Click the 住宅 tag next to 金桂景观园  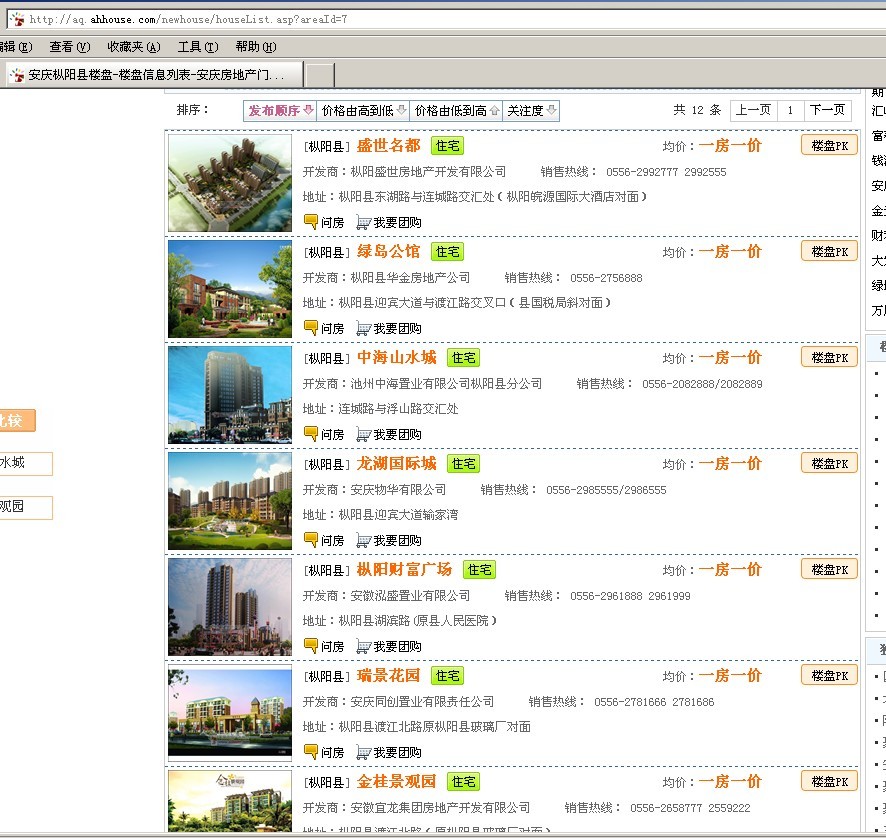pos(463,781)
